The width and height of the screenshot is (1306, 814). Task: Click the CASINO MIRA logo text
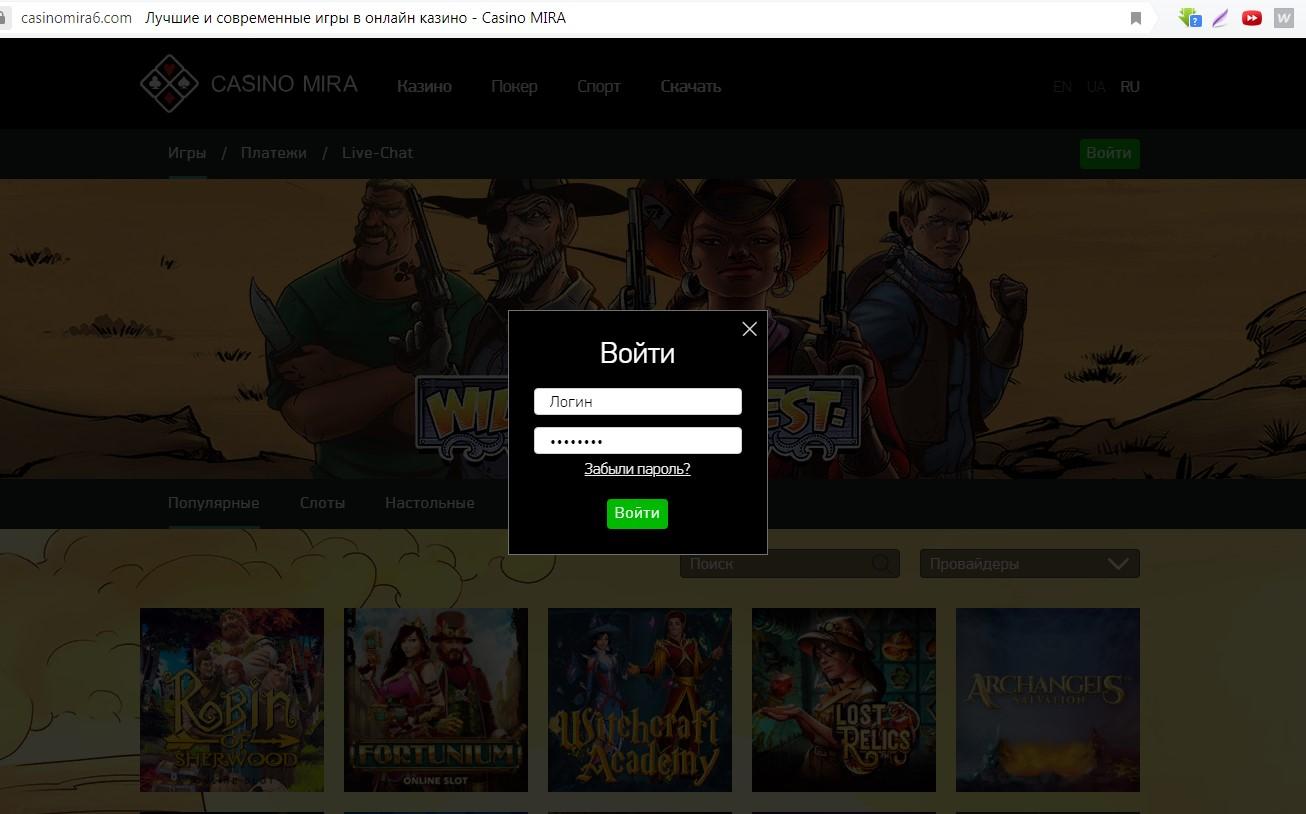(x=284, y=84)
